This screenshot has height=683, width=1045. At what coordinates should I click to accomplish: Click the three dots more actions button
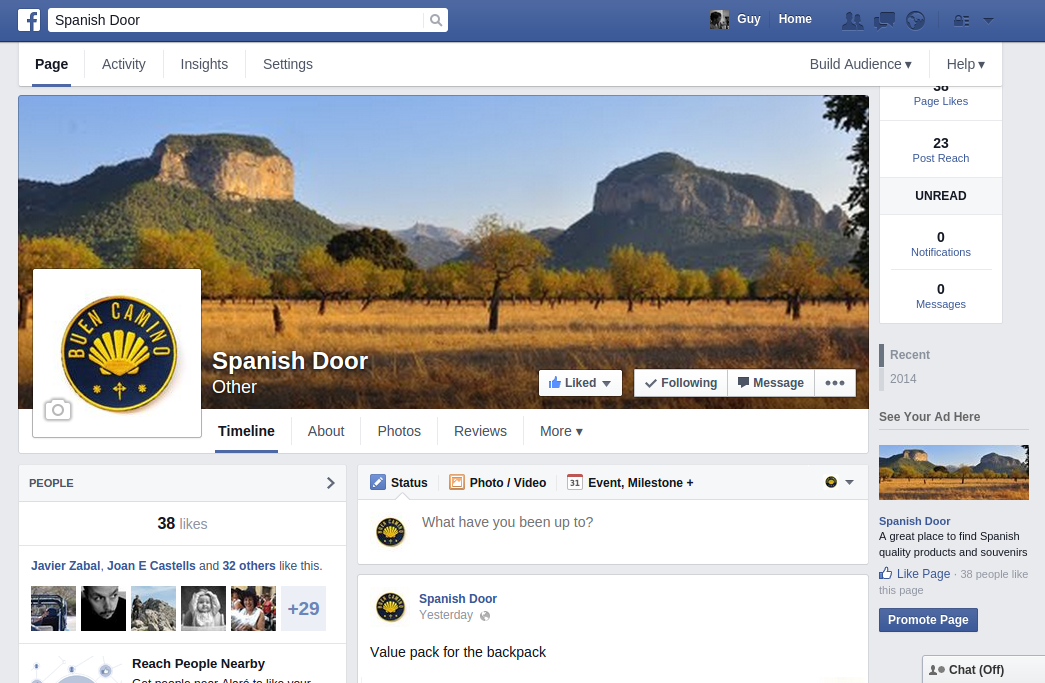(835, 383)
